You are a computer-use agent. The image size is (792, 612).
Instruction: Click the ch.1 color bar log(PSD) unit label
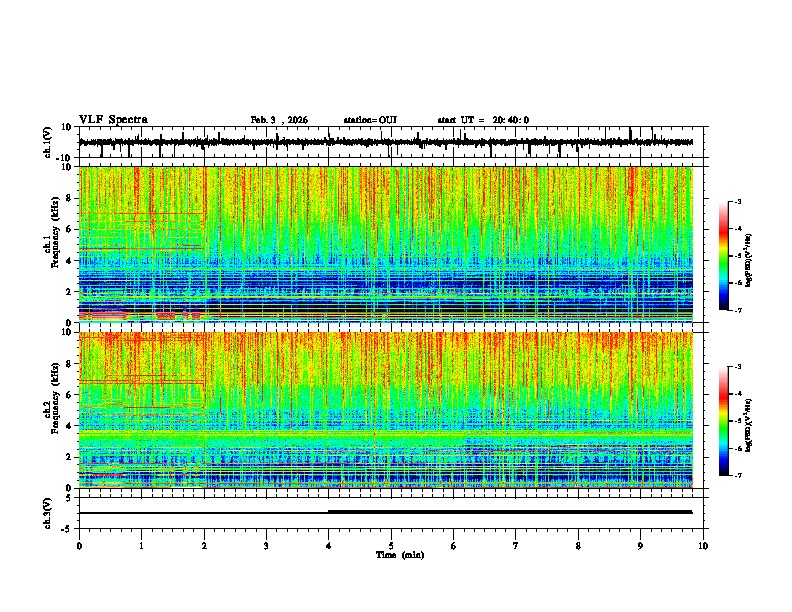click(x=749, y=260)
